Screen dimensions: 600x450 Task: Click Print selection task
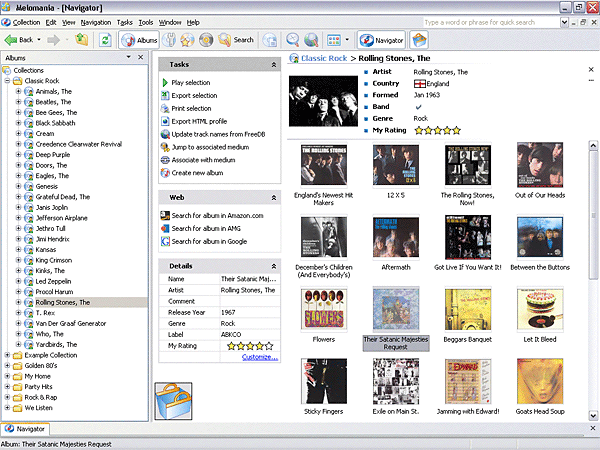click(191, 109)
